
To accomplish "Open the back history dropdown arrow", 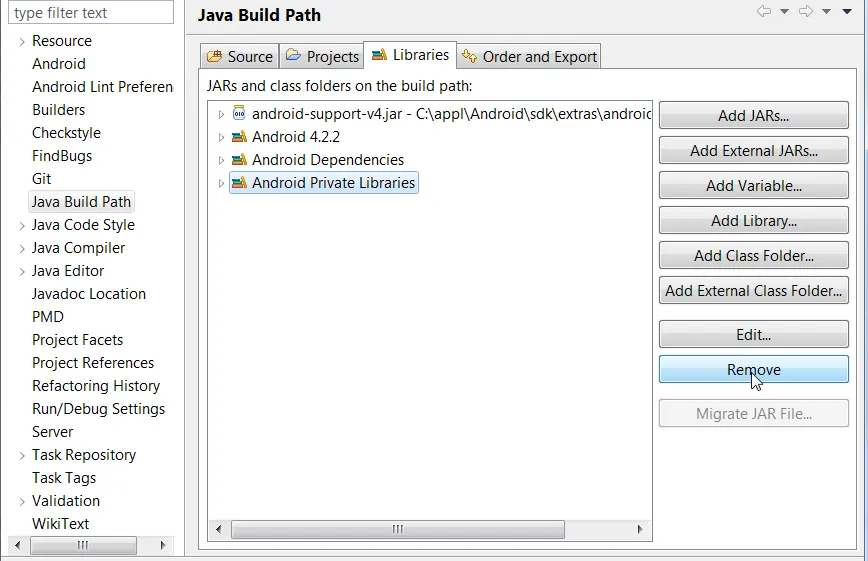I will (x=784, y=11).
